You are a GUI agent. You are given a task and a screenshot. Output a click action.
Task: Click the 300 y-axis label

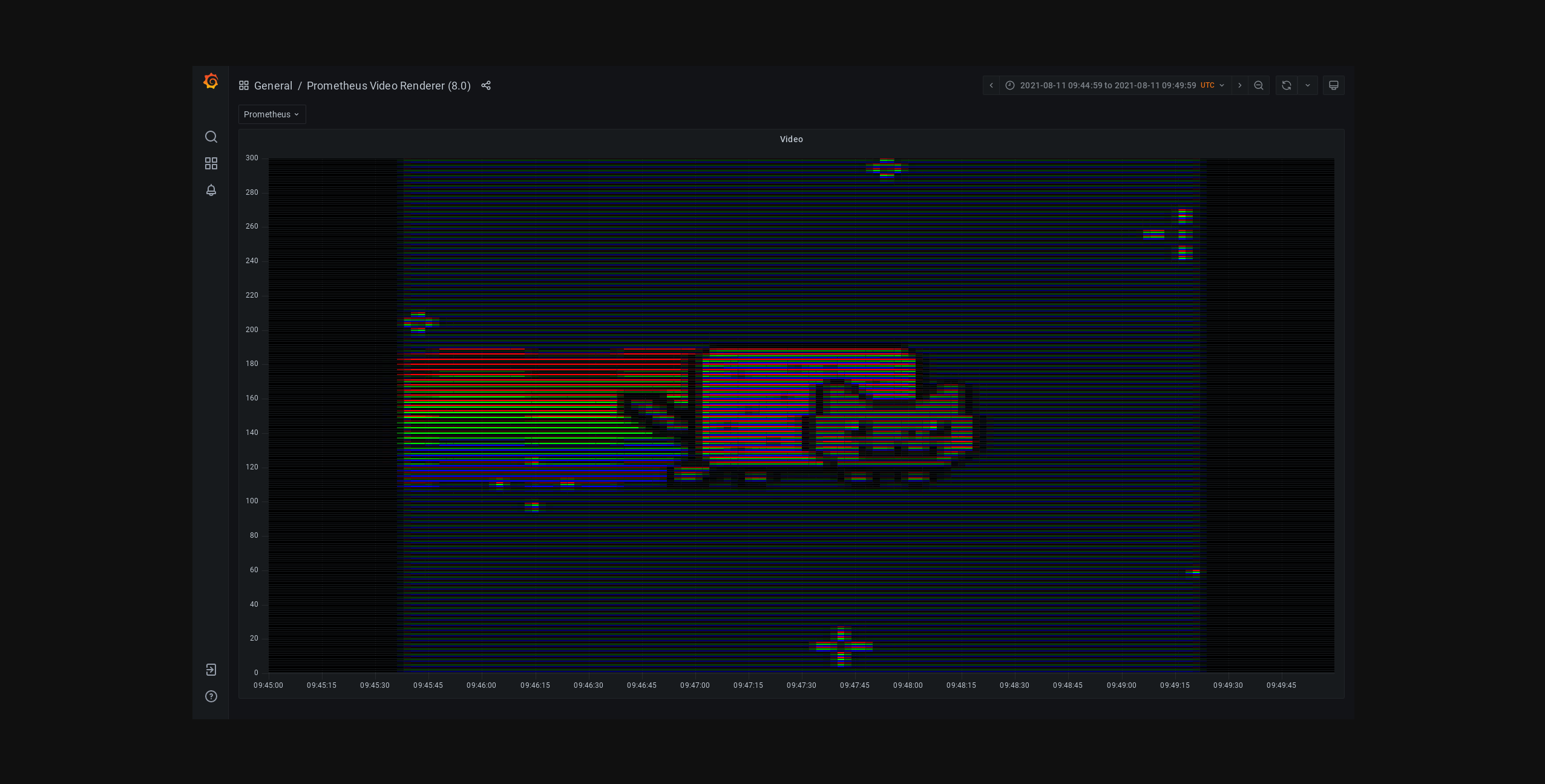point(252,158)
